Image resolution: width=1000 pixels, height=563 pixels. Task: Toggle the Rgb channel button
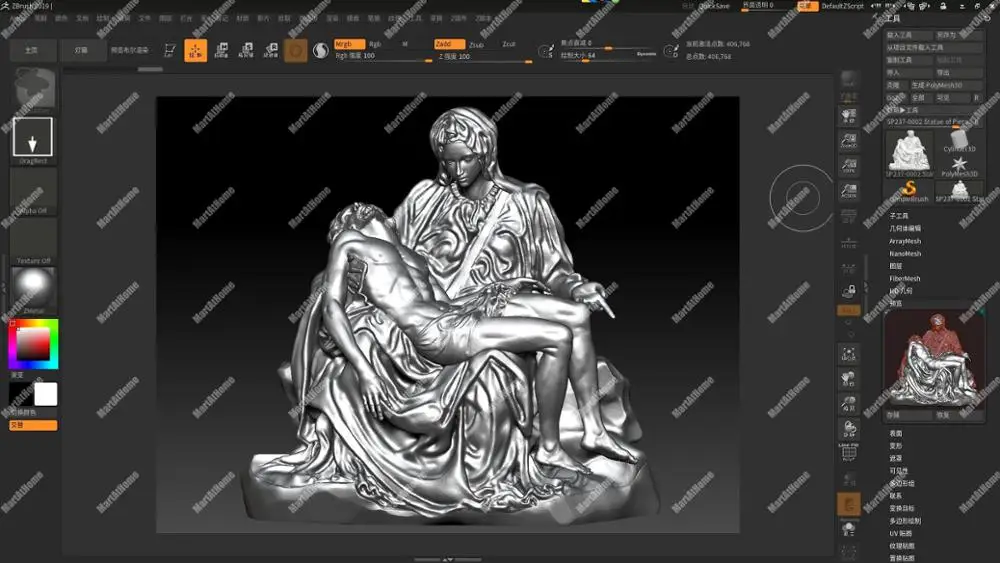click(x=375, y=44)
